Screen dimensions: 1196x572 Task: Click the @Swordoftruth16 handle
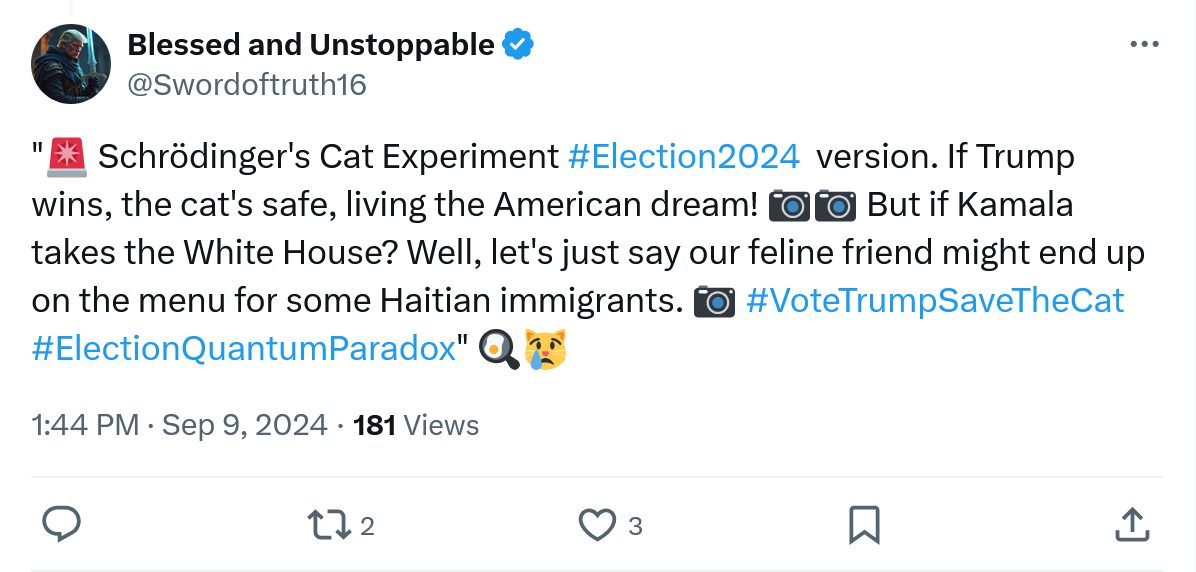pyautogui.click(x=247, y=85)
